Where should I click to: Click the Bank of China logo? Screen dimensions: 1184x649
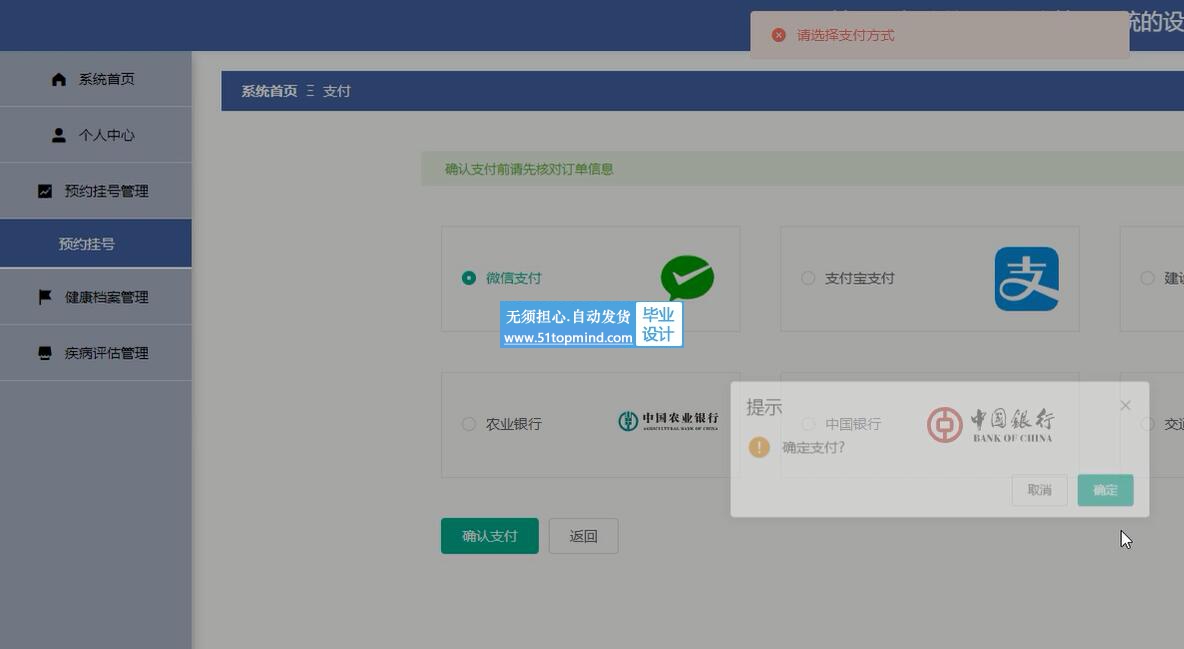pyautogui.click(x=991, y=425)
